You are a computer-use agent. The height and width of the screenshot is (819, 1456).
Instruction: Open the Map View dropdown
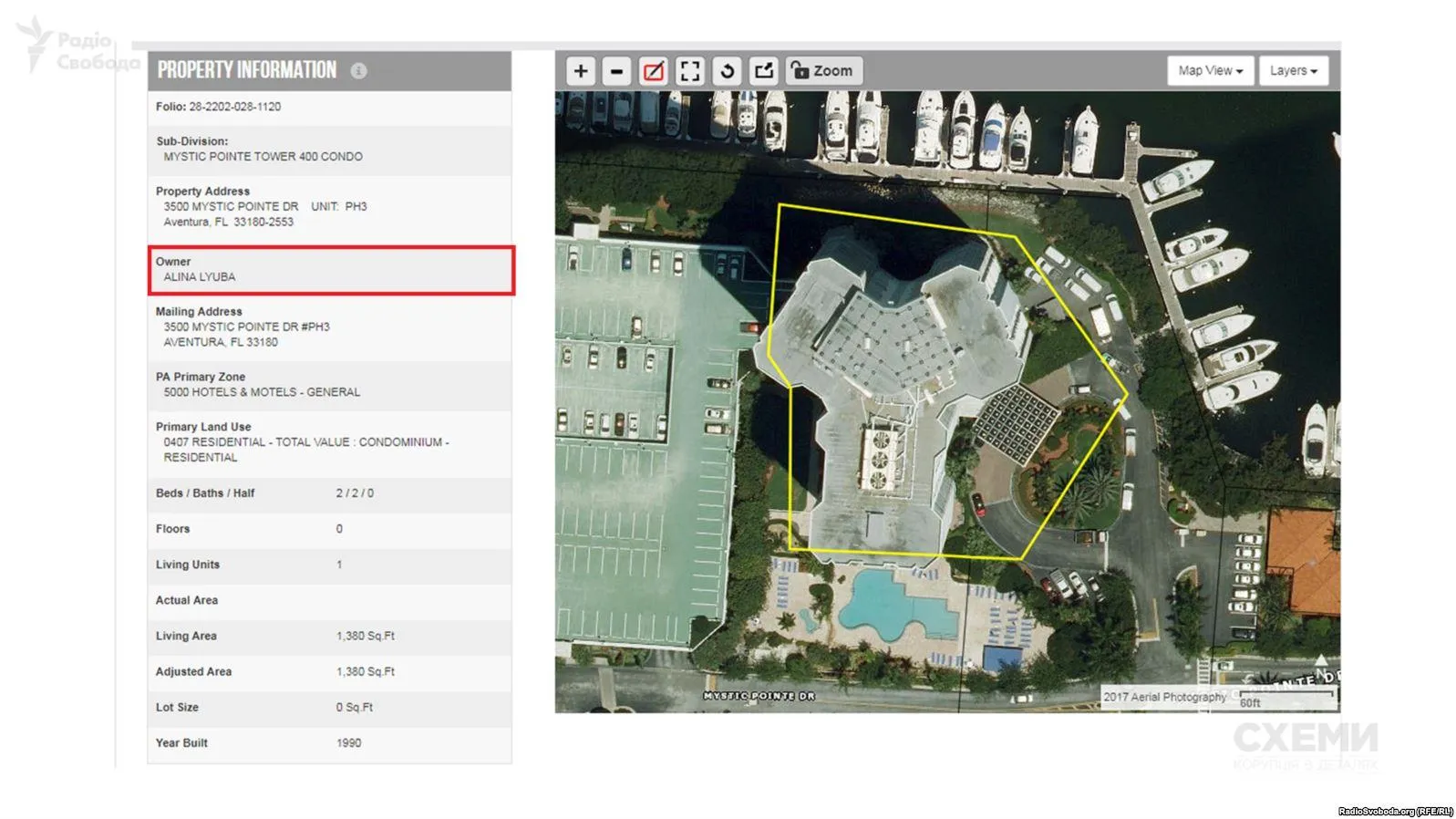point(1209,71)
